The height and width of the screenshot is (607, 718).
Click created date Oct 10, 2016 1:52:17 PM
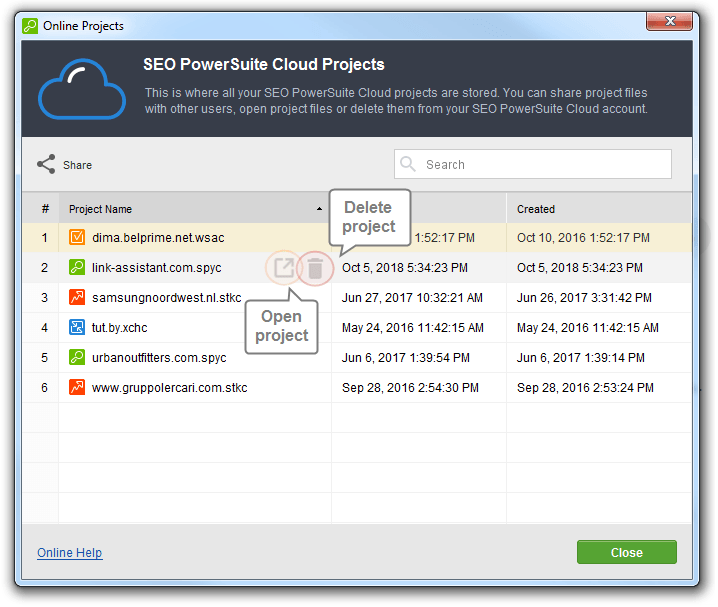pos(583,238)
